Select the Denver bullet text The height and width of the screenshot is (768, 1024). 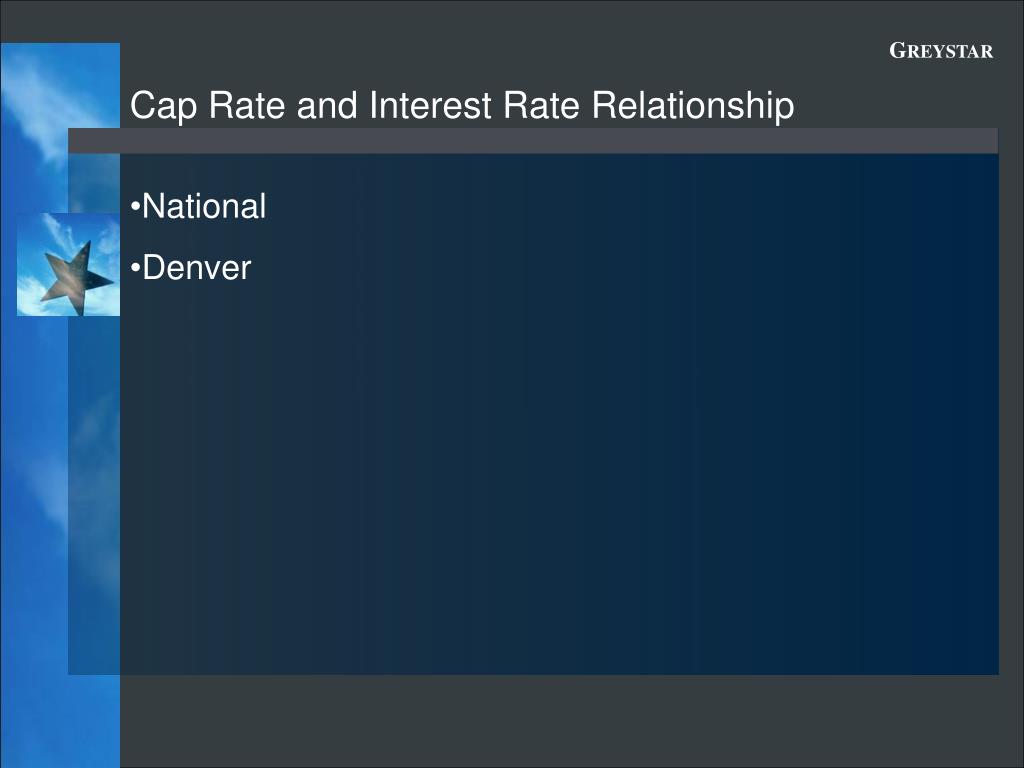tap(197, 268)
